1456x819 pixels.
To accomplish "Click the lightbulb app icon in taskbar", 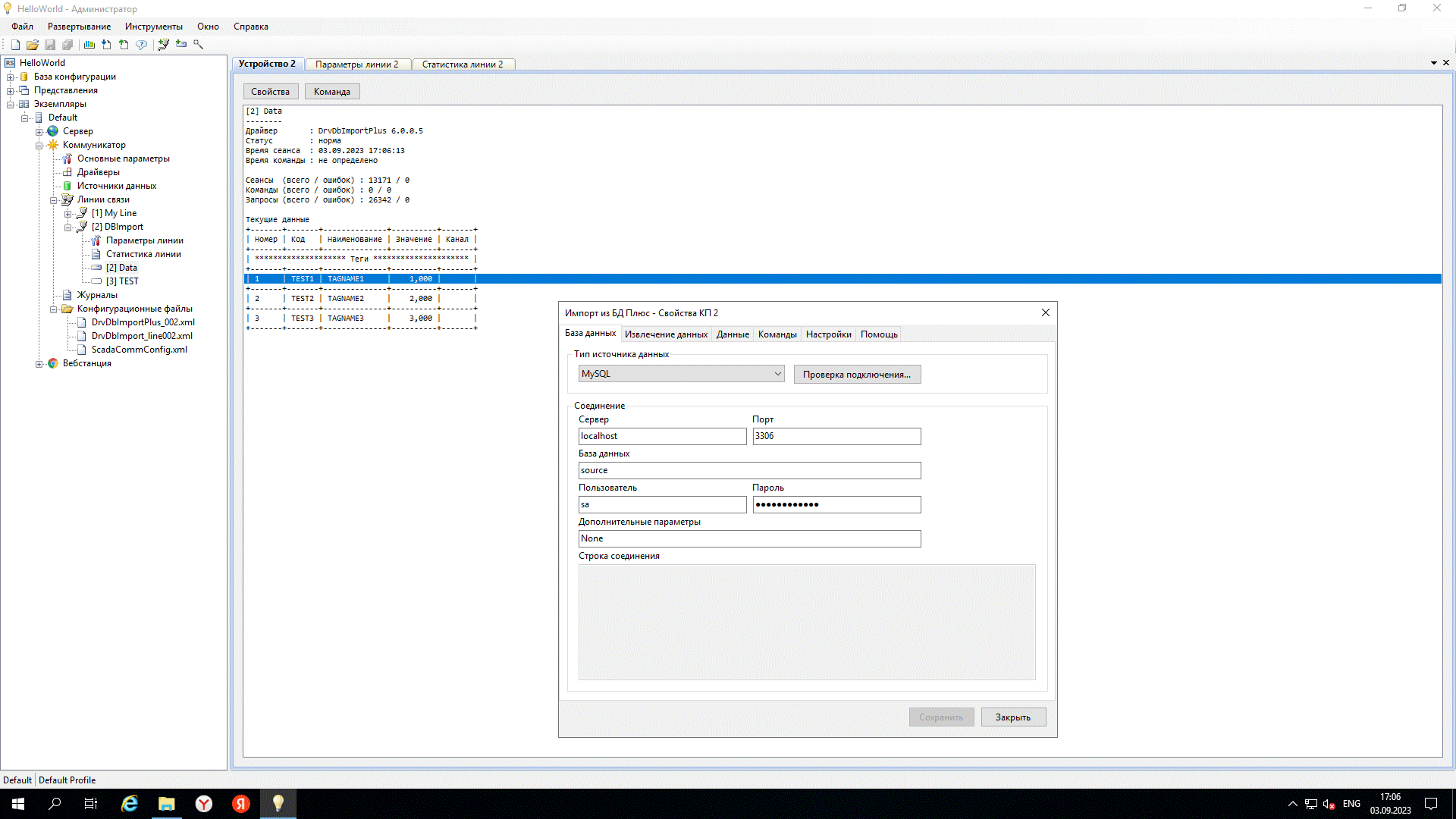I will pyautogui.click(x=278, y=804).
